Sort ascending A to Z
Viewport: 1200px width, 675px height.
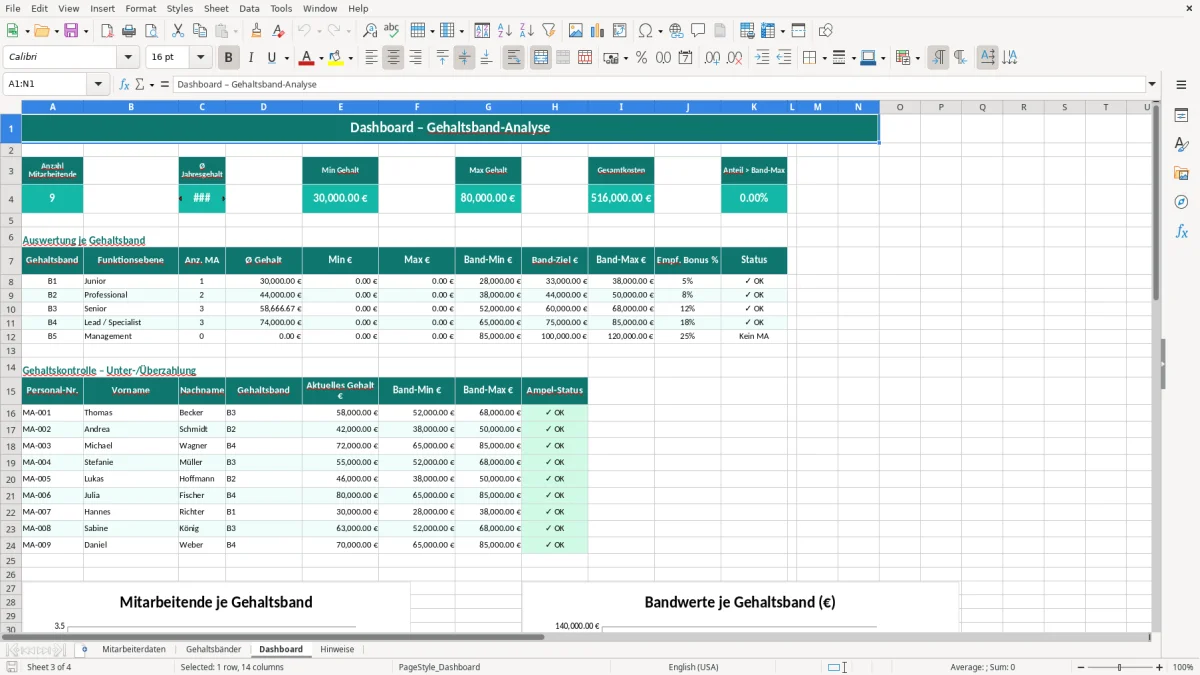point(504,31)
